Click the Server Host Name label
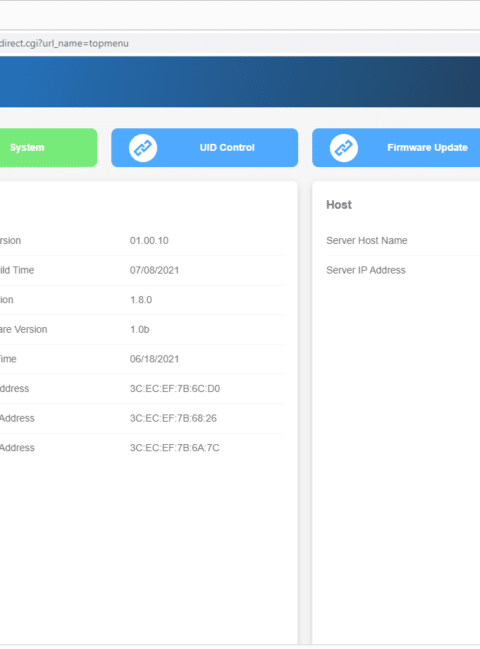The height and width of the screenshot is (650, 480). pos(366,240)
